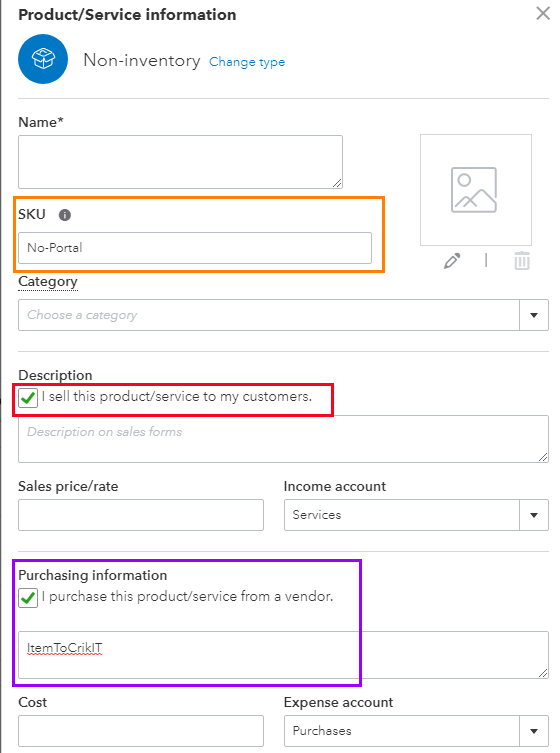Click purchasing description field with ItemToCrikIT

(283, 655)
